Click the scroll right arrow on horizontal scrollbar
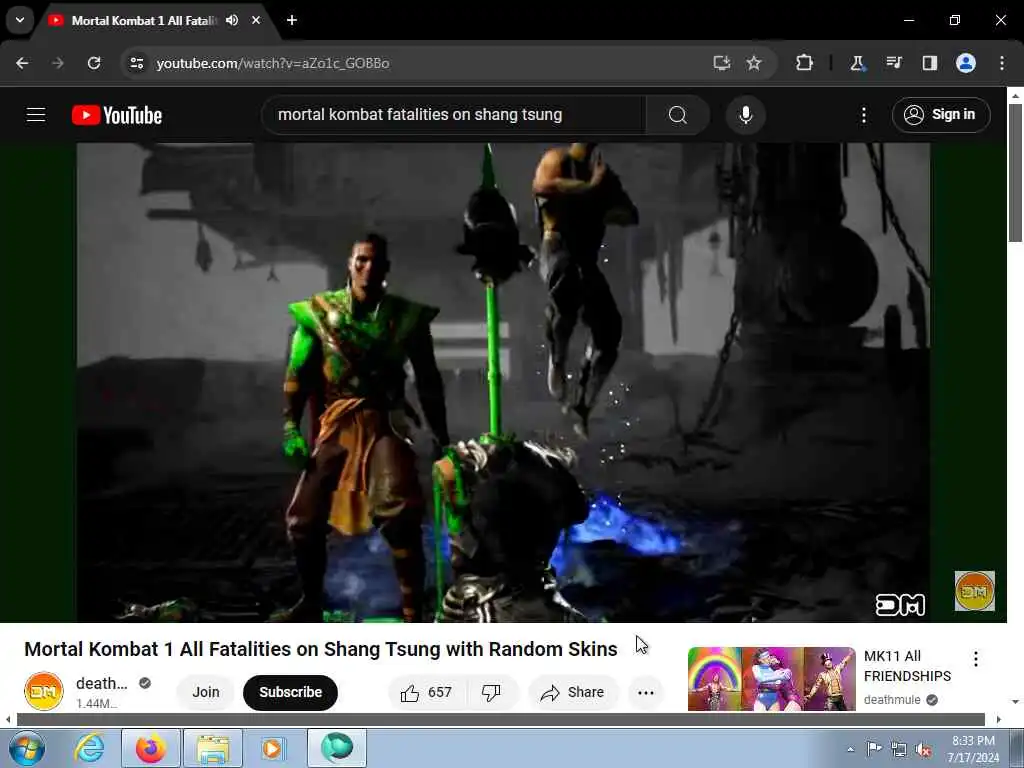1024x768 pixels. (x=999, y=719)
